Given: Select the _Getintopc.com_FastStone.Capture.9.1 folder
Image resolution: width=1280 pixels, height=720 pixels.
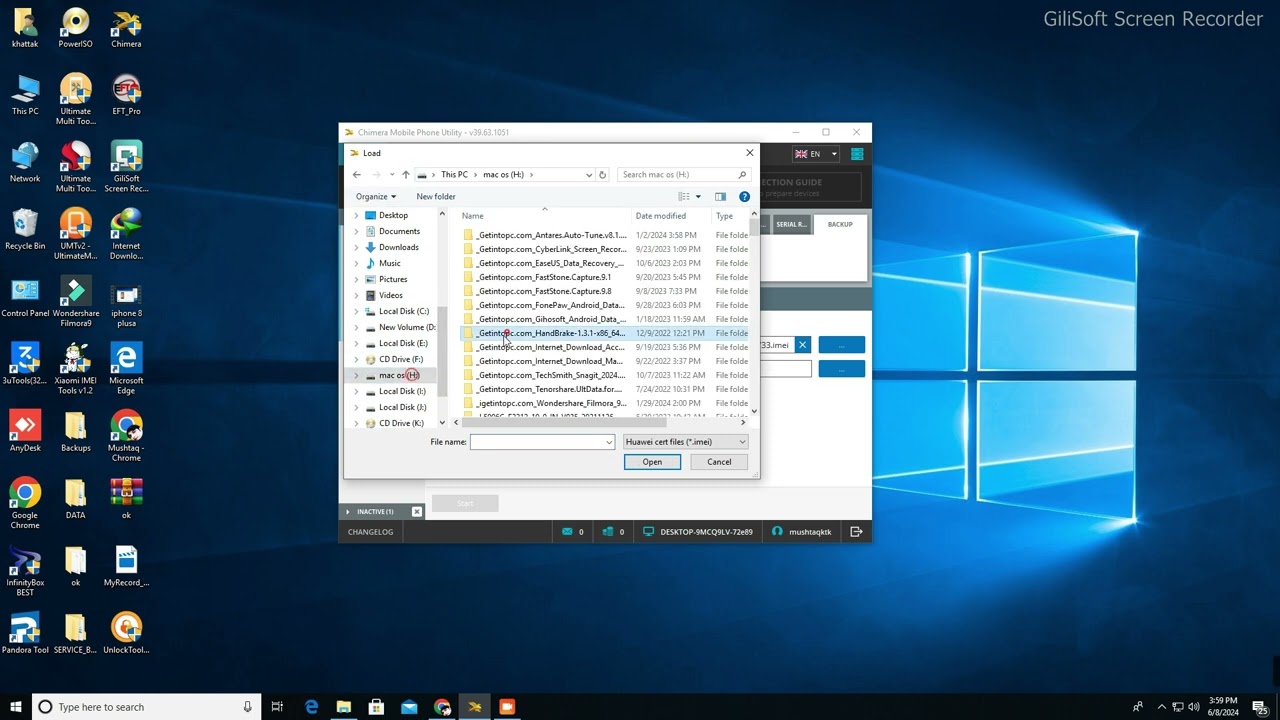Looking at the screenshot, I should coord(543,277).
